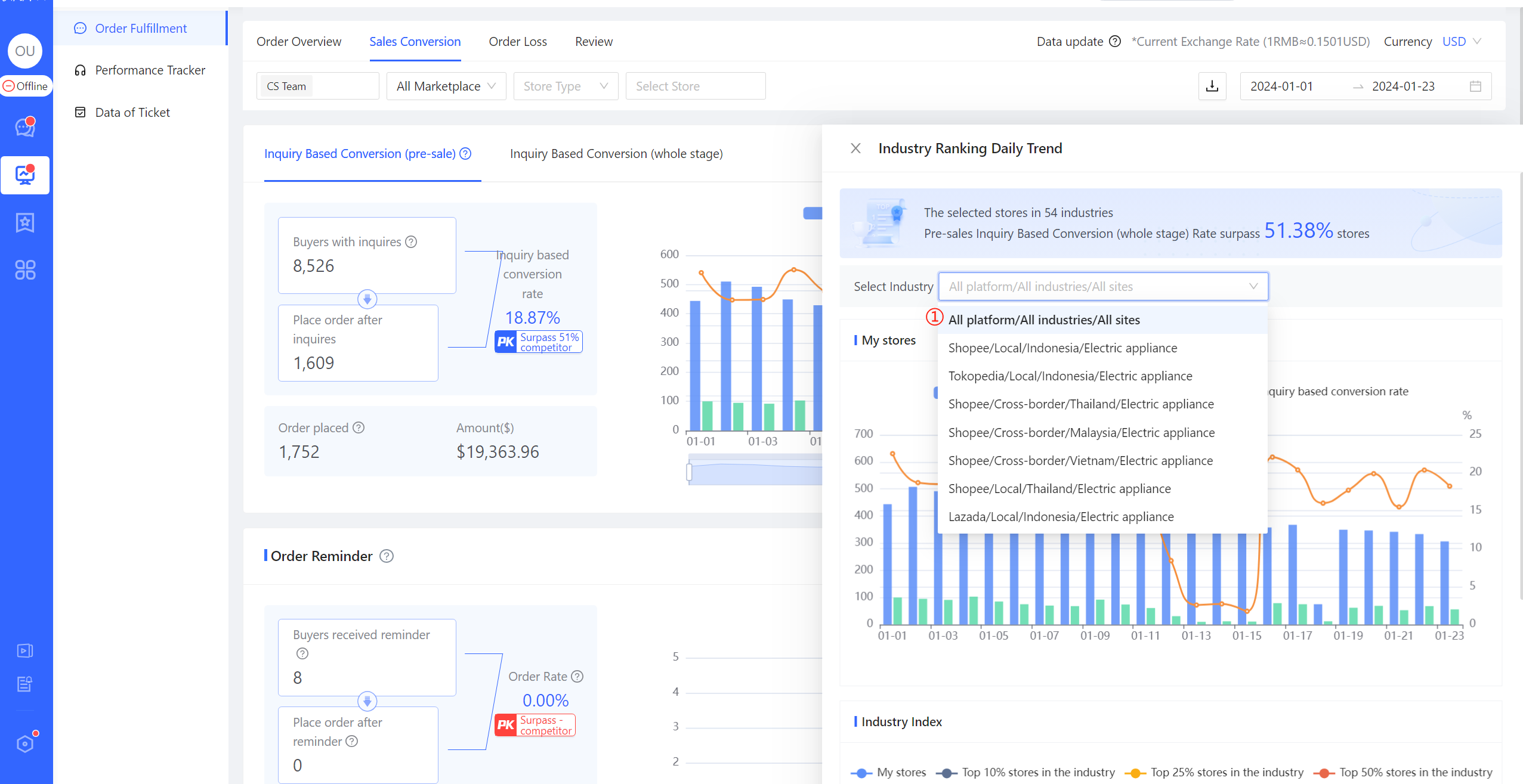Choose All platform/All industries/All sites option
This screenshot has width=1523, height=784.
1102,320
